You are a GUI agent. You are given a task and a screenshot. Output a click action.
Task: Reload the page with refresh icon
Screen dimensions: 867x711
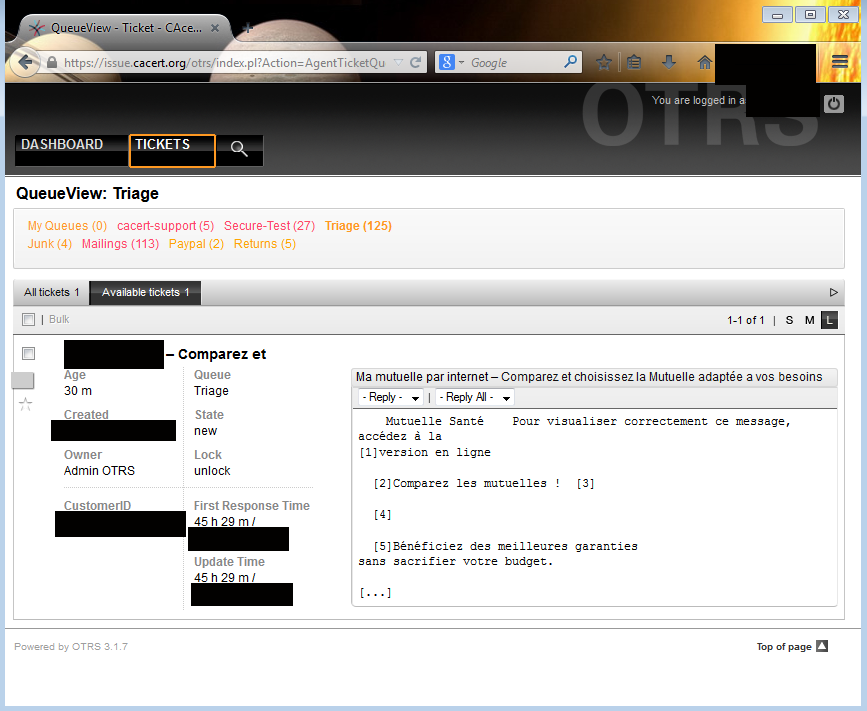click(x=416, y=62)
